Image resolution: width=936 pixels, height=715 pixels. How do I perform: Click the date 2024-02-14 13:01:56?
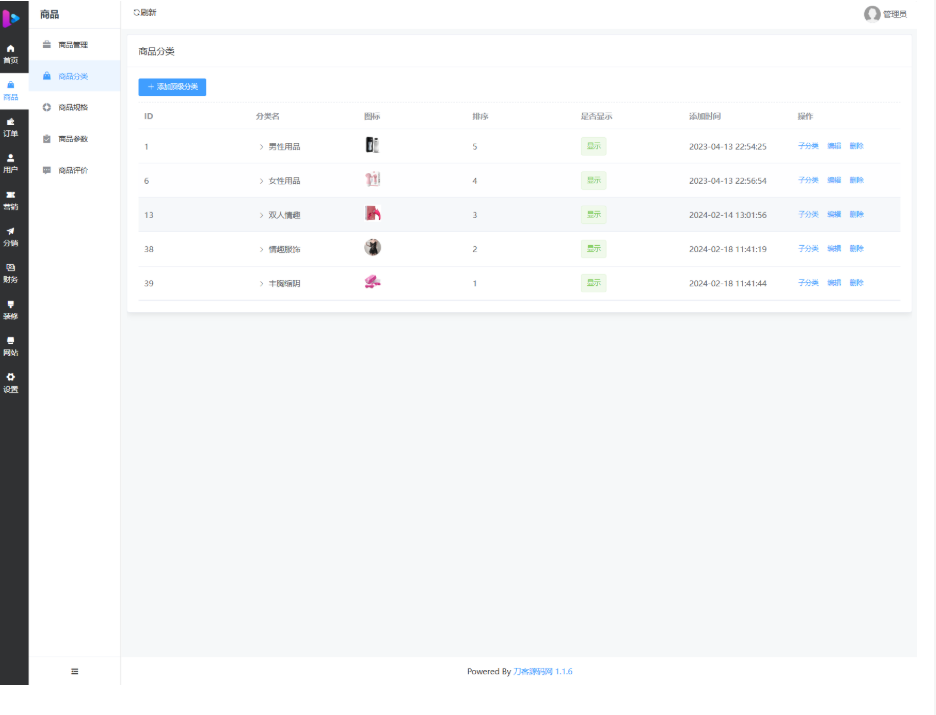tap(728, 215)
